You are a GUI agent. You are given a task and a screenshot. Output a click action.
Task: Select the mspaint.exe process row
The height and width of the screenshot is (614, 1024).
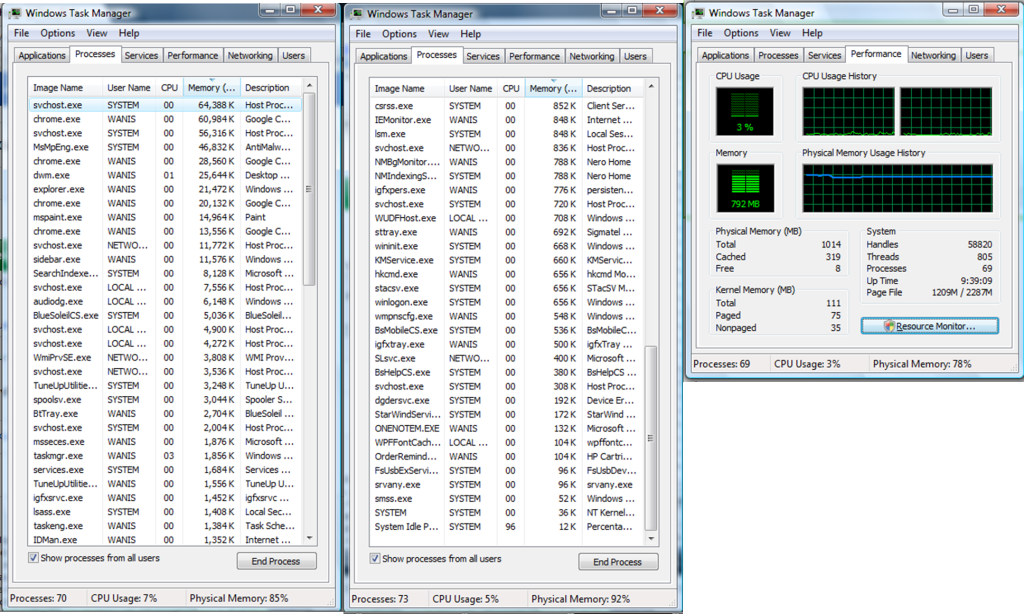(x=165, y=218)
